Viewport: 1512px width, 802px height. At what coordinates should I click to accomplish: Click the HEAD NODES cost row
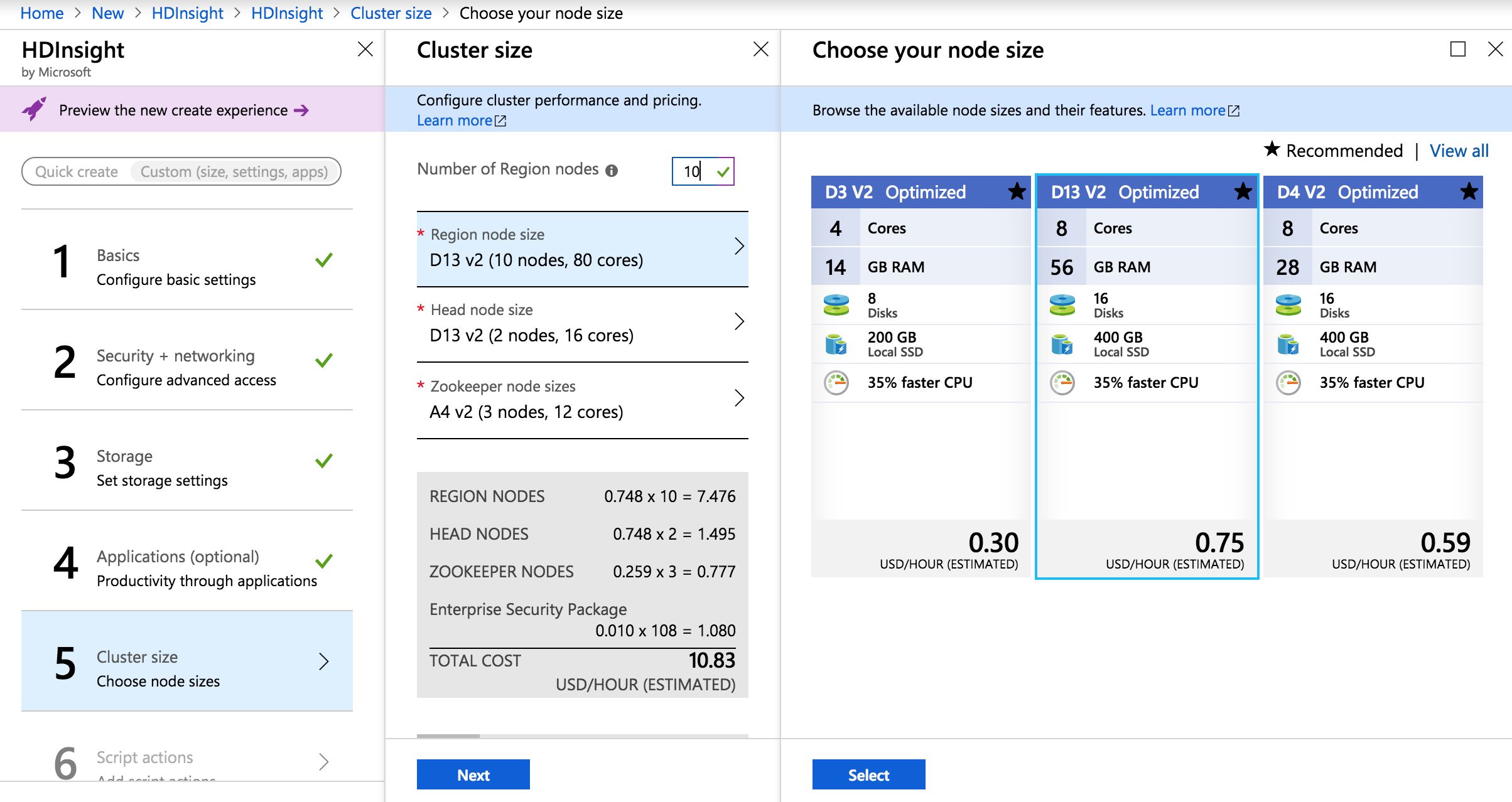coord(583,534)
